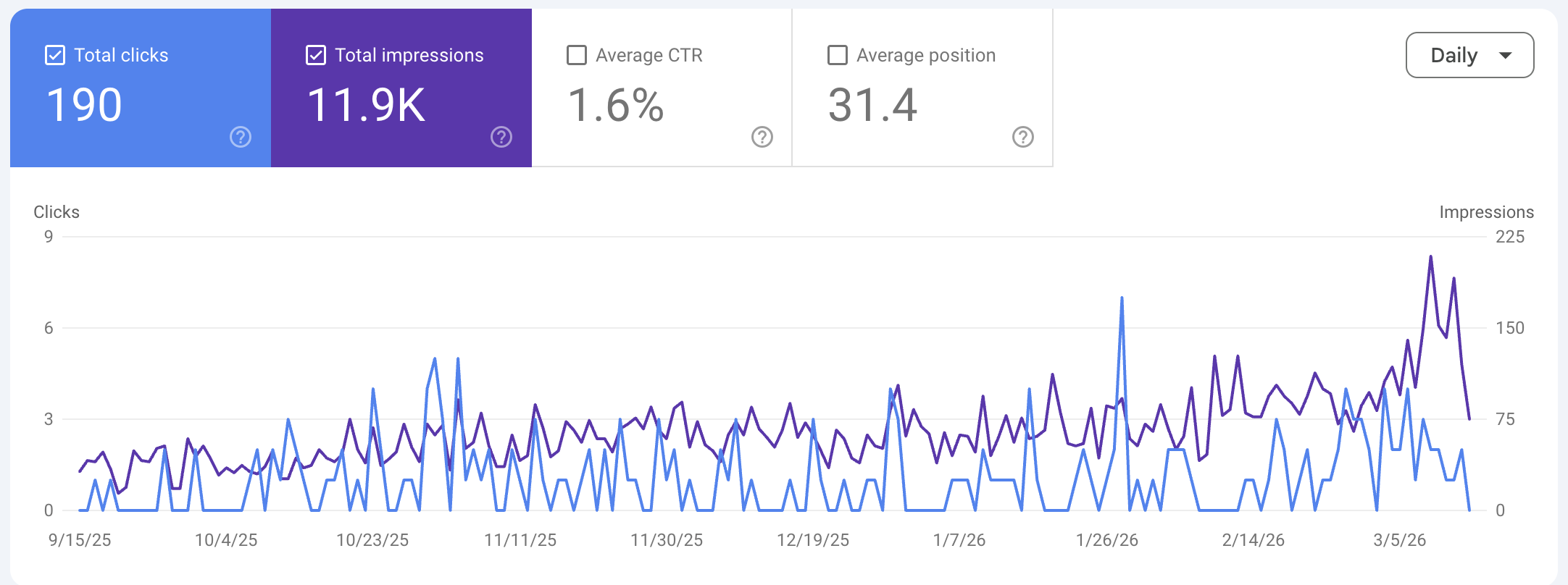Click the Clicks axis title
This screenshot has width=1568, height=585.
[57, 212]
